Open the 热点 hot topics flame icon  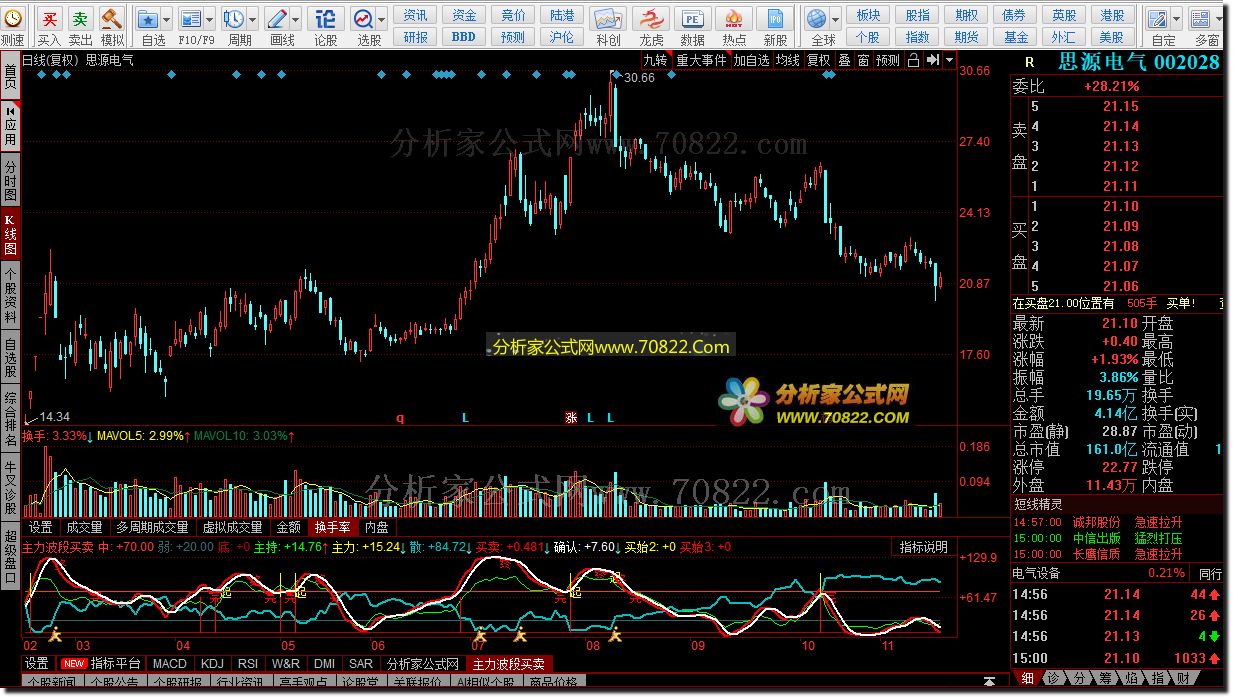(x=734, y=18)
